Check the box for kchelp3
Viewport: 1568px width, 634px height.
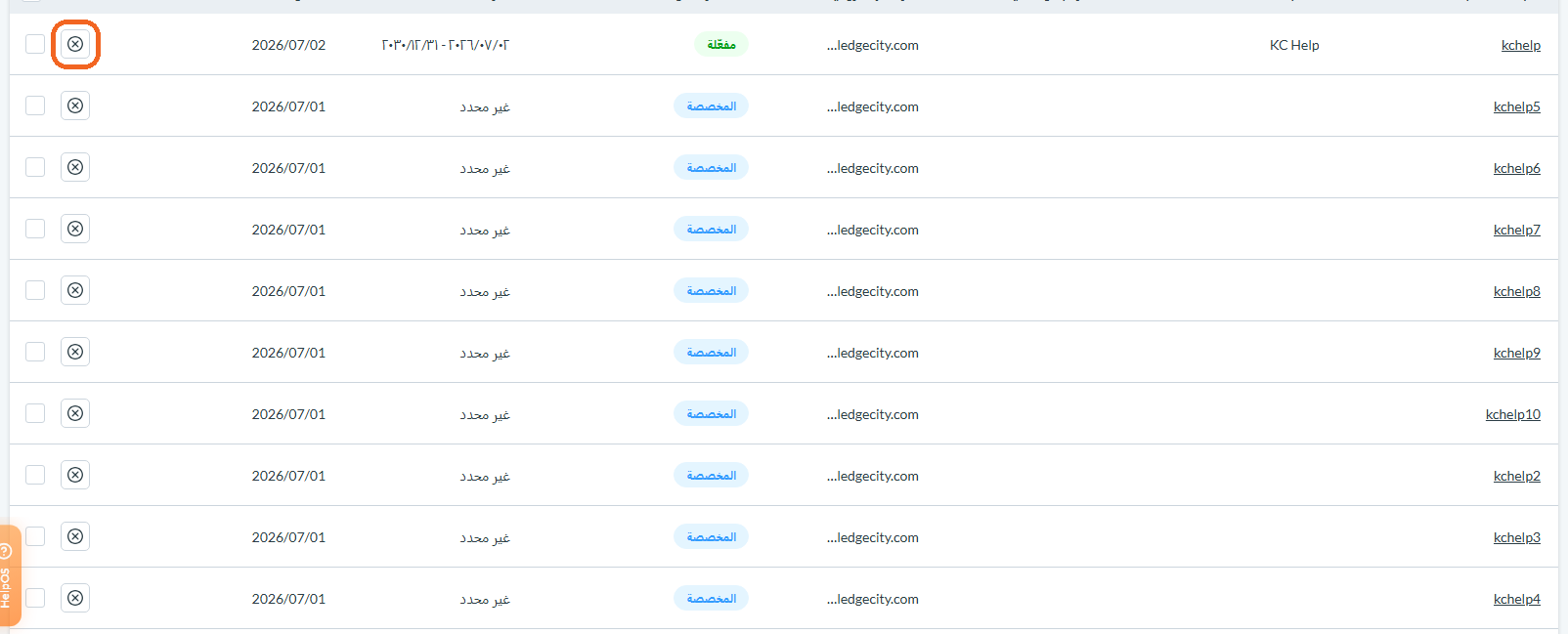click(35, 536)
